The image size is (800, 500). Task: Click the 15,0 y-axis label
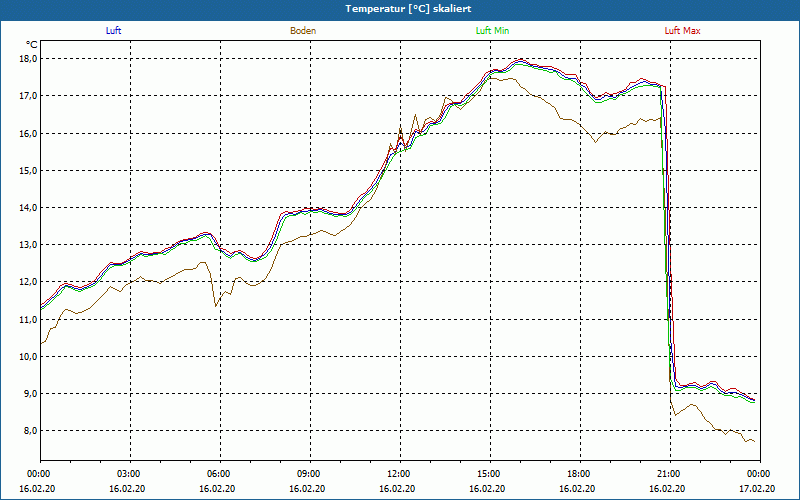[29, 170]
